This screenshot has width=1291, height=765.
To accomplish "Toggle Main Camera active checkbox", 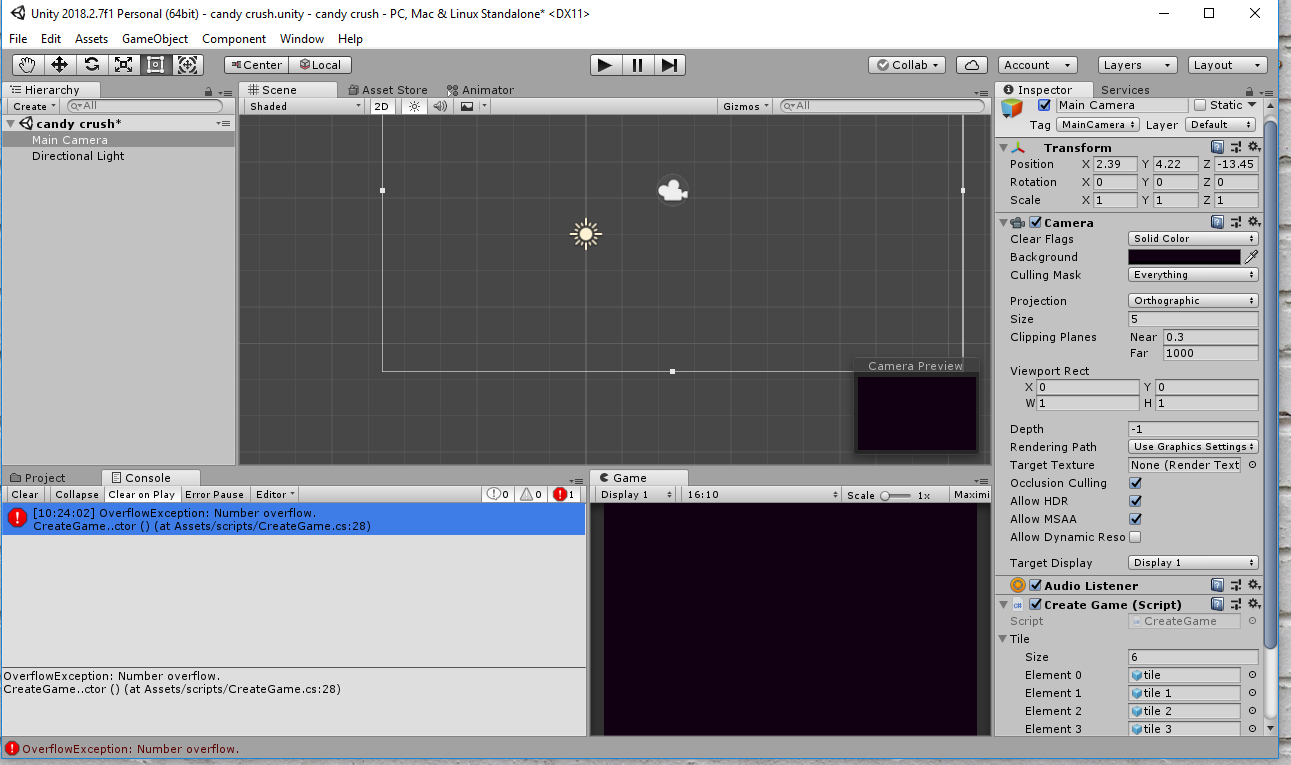I will (1045, 105).
